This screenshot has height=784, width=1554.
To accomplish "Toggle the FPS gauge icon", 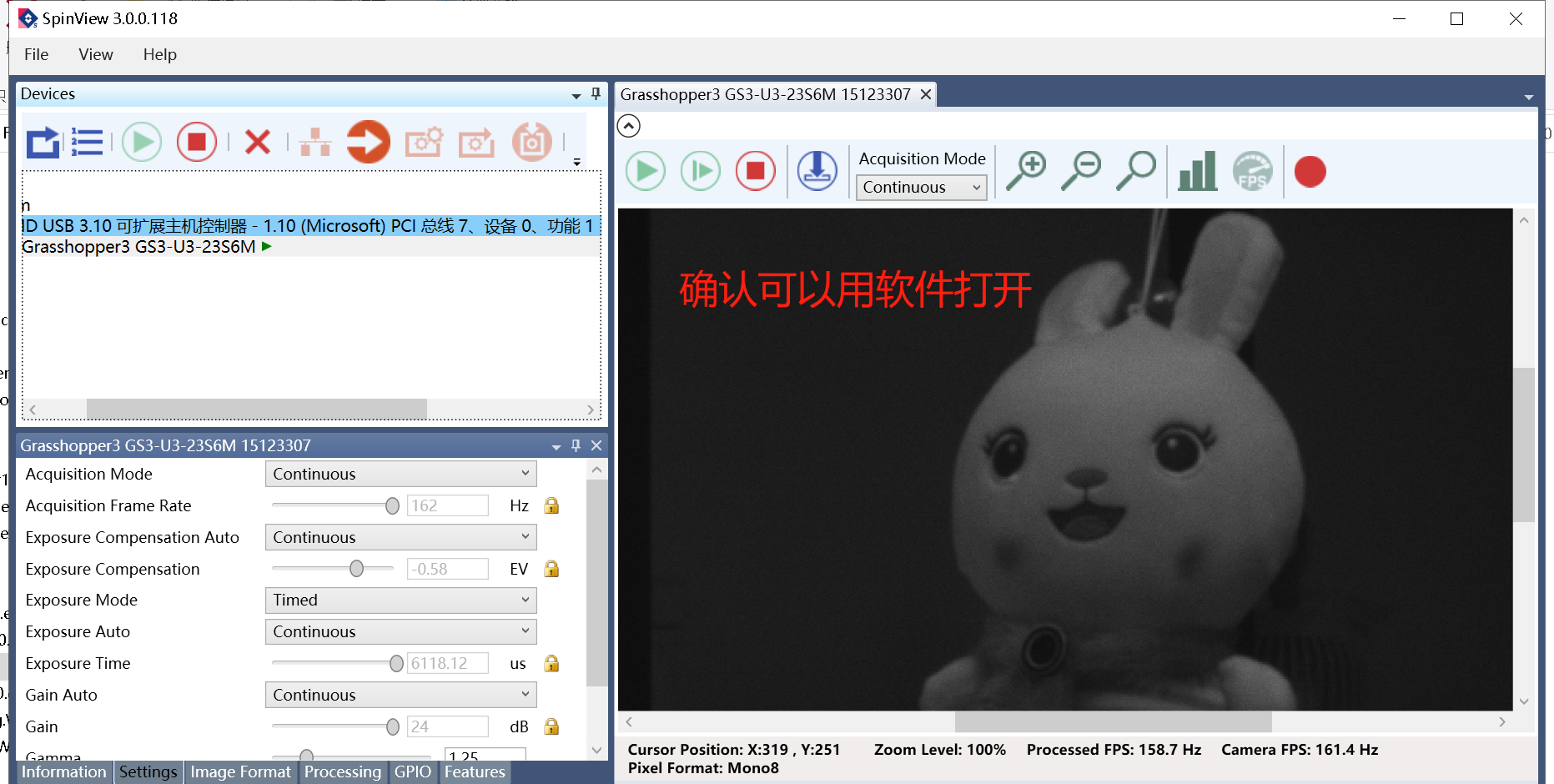I will tap(1253, 171).
